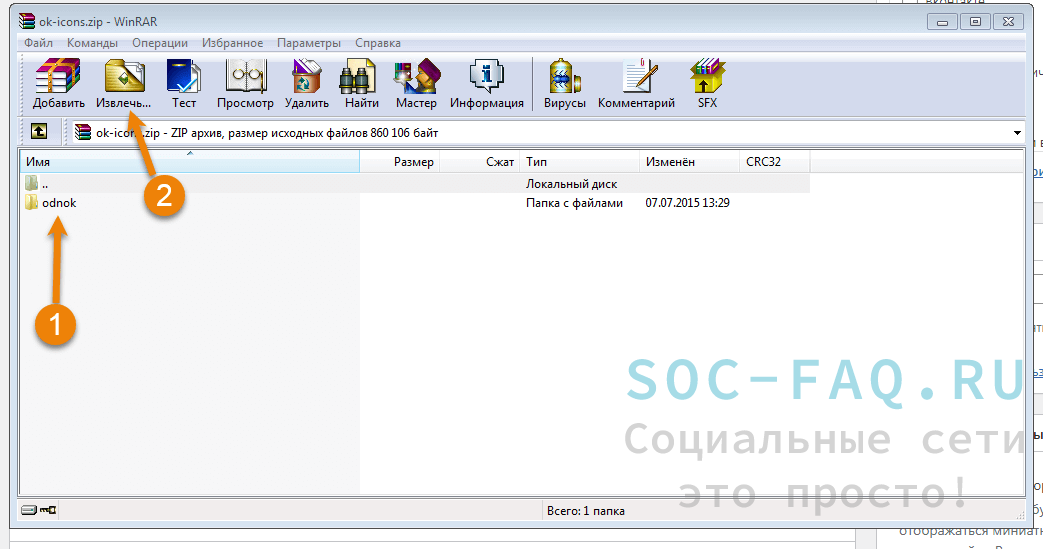Launch the Мастер (Wizard) tool
The height and width of the screenshot is (549, 1043).
click(x=416, y=84)
